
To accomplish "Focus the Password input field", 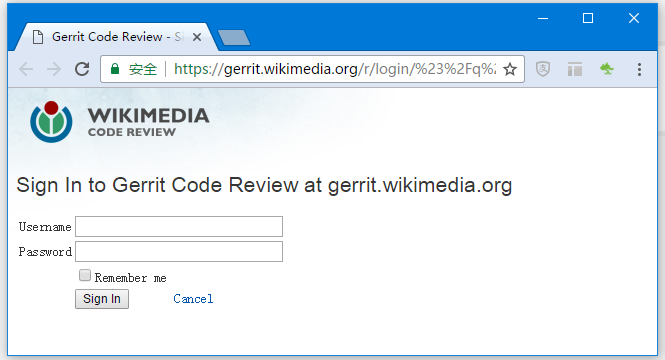I will [x=179, y=251].
